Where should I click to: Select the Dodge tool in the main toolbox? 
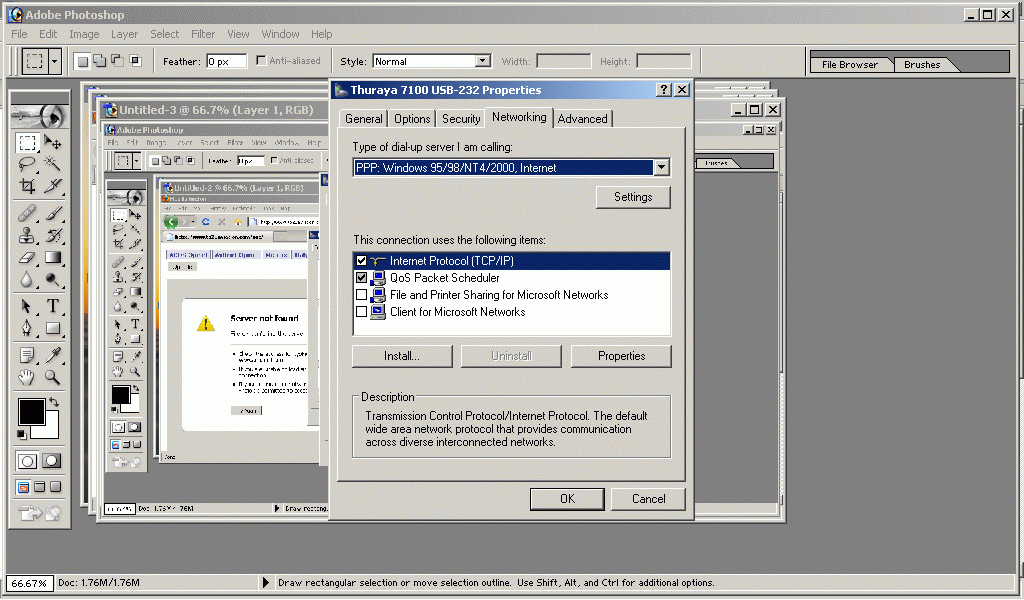(53, 279)
